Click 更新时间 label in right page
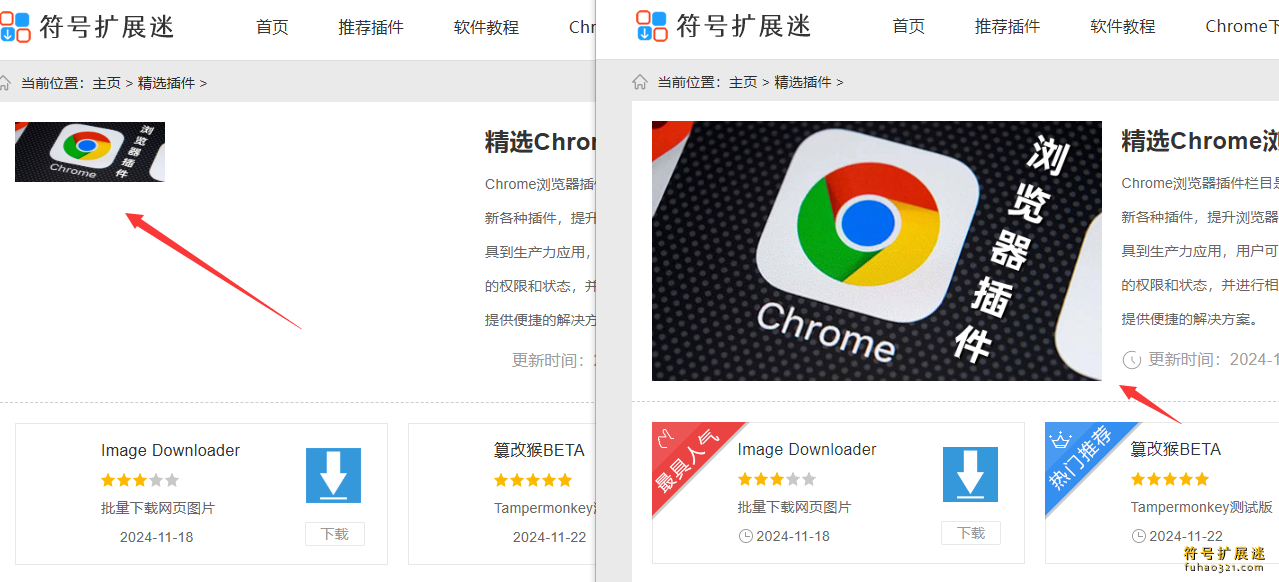 click(x=1184, y=359)
